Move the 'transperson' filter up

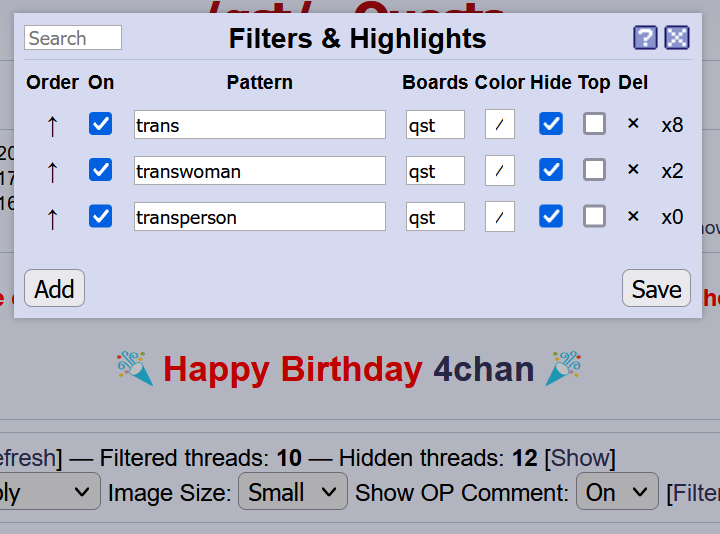[52, 217]
